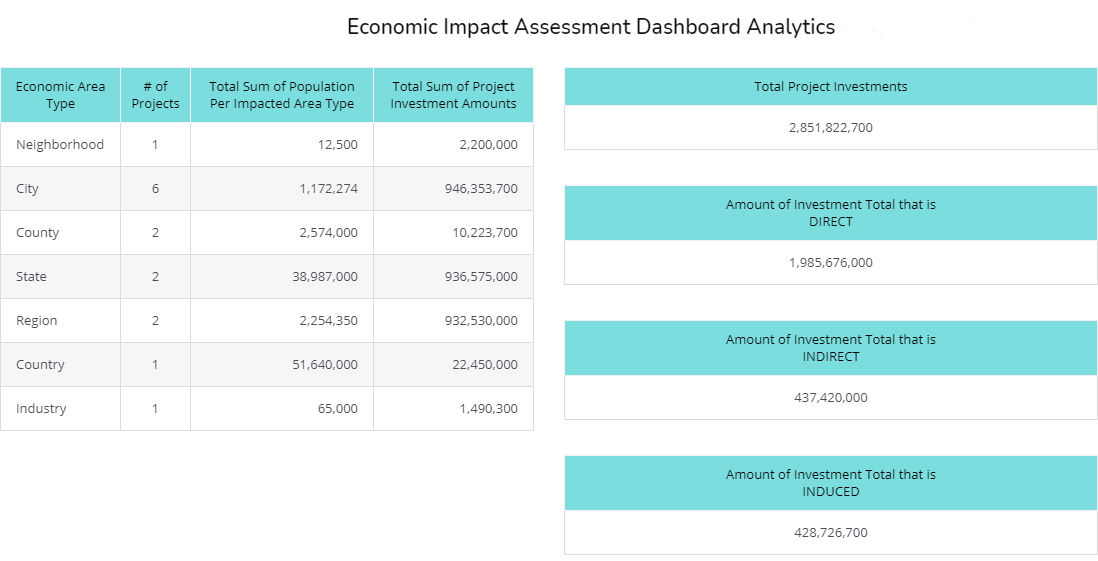Viewport: 1098px width, 561px height.
Task: Click the Economic Area Type column header
Action: coord(60,95)
